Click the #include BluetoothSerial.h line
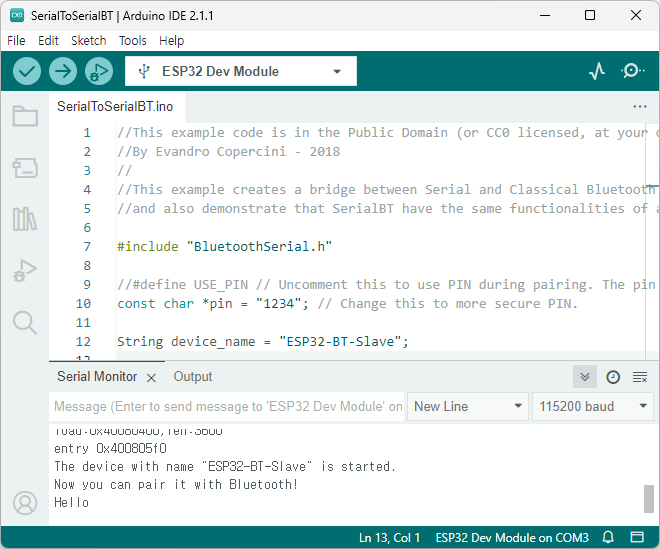Image resolution: width=660 pixels, height=549 pixels. pos(224,246)
